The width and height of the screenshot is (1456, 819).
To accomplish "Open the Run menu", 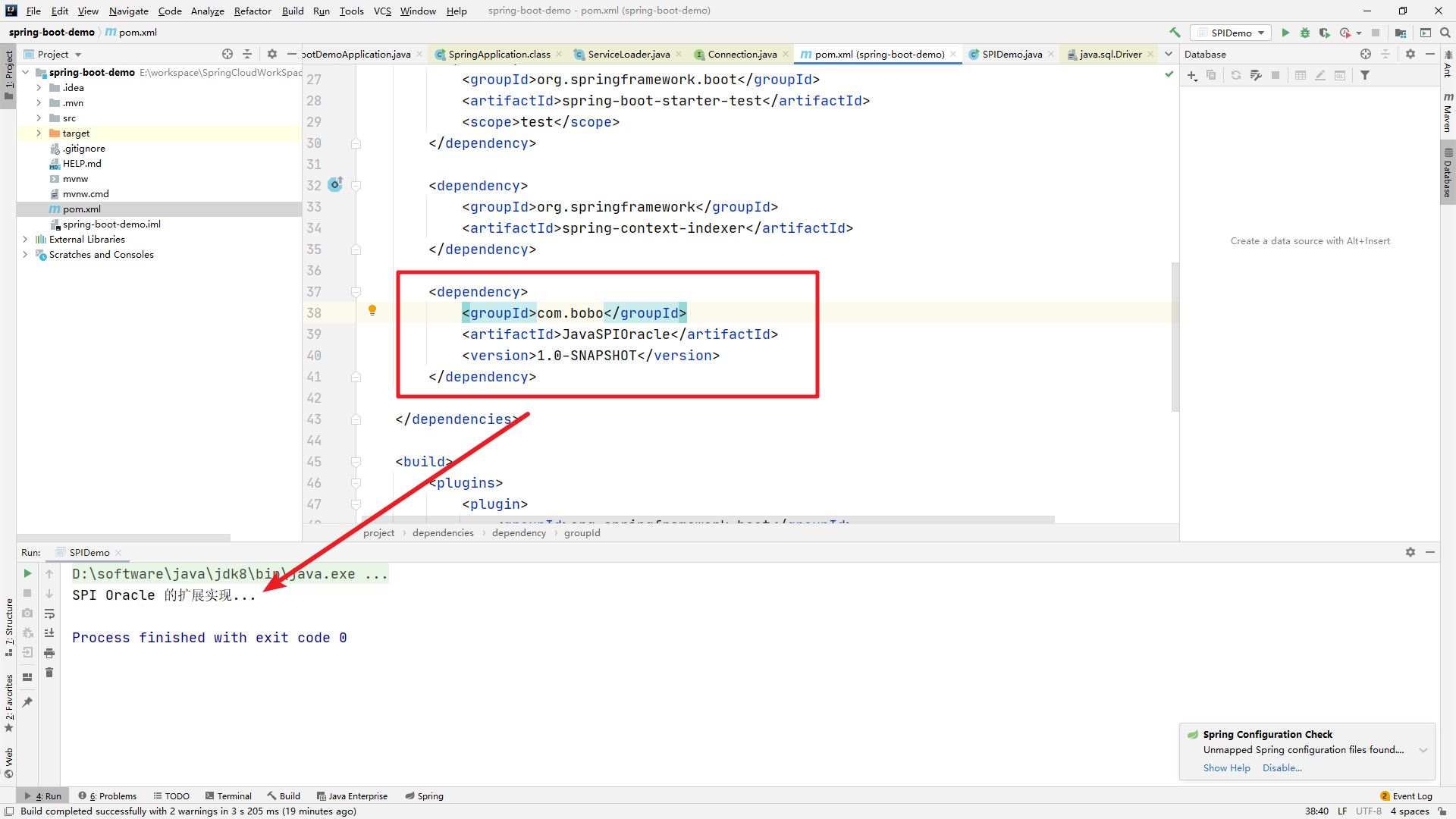I will point(320,10).
